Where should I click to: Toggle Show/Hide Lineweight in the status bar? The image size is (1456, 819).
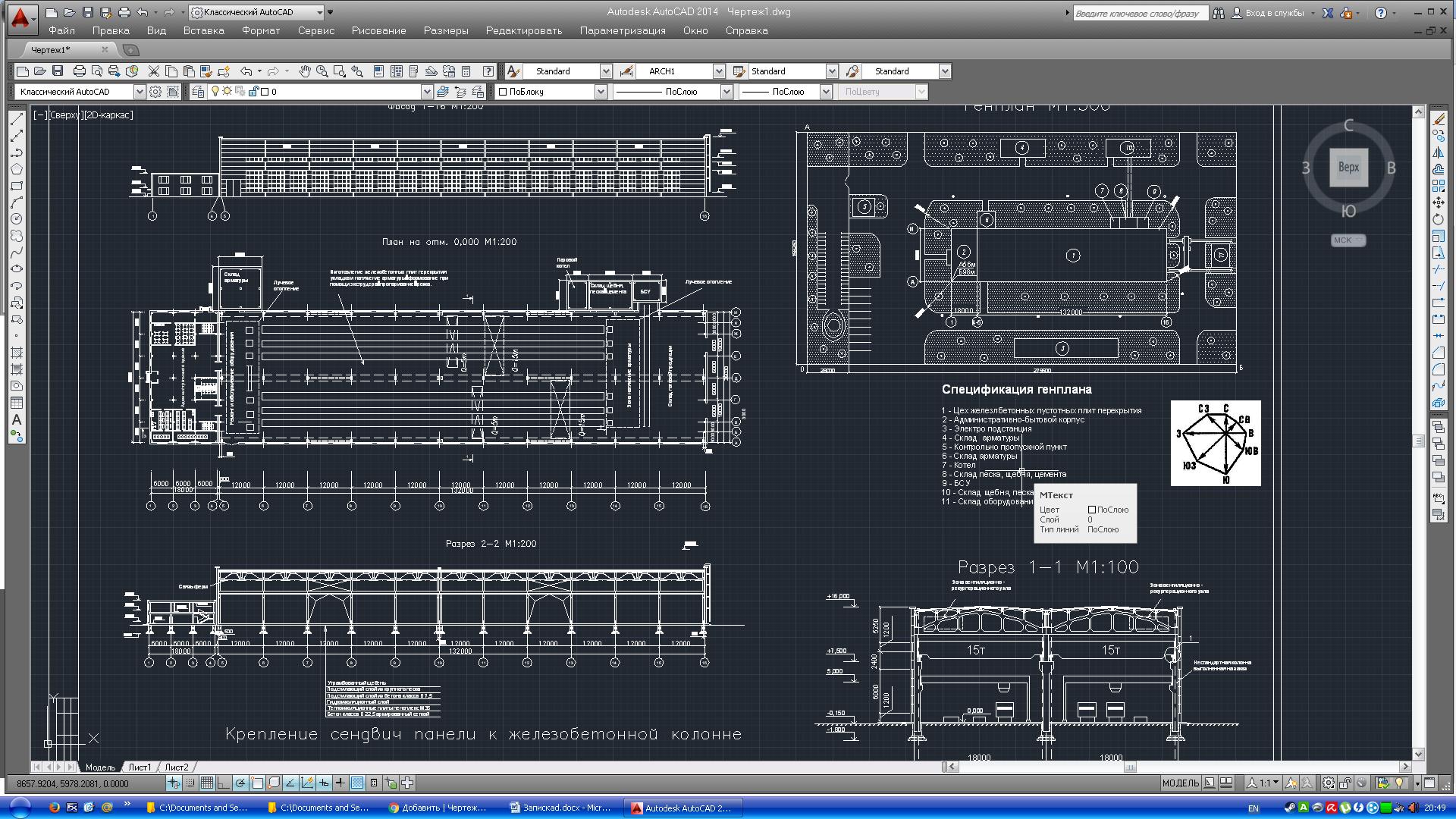click(340, 783)
